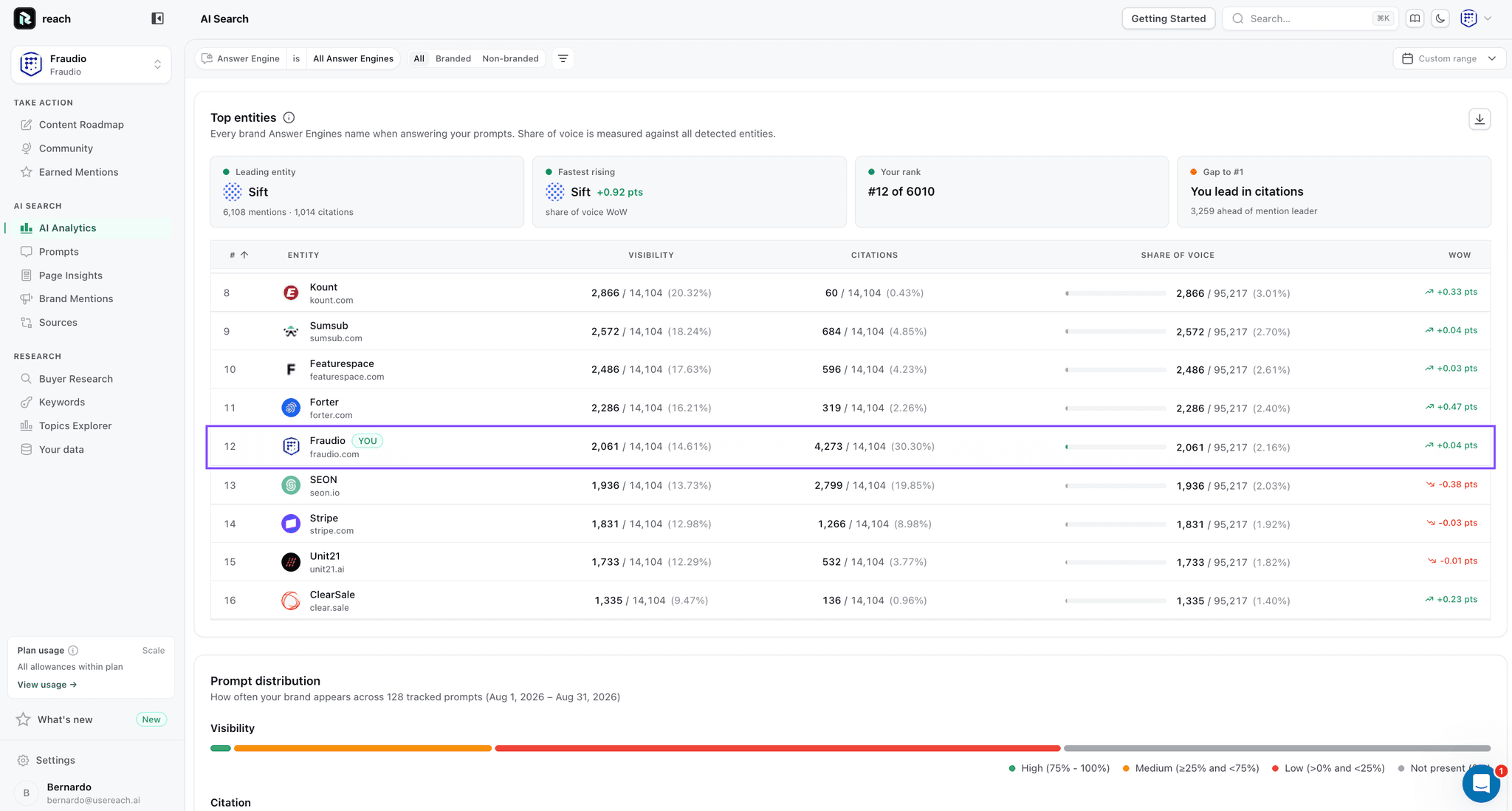Sort the table by the # column
Screen dimensions: 1512x811
pyautogui.click(x=238, y=255)
